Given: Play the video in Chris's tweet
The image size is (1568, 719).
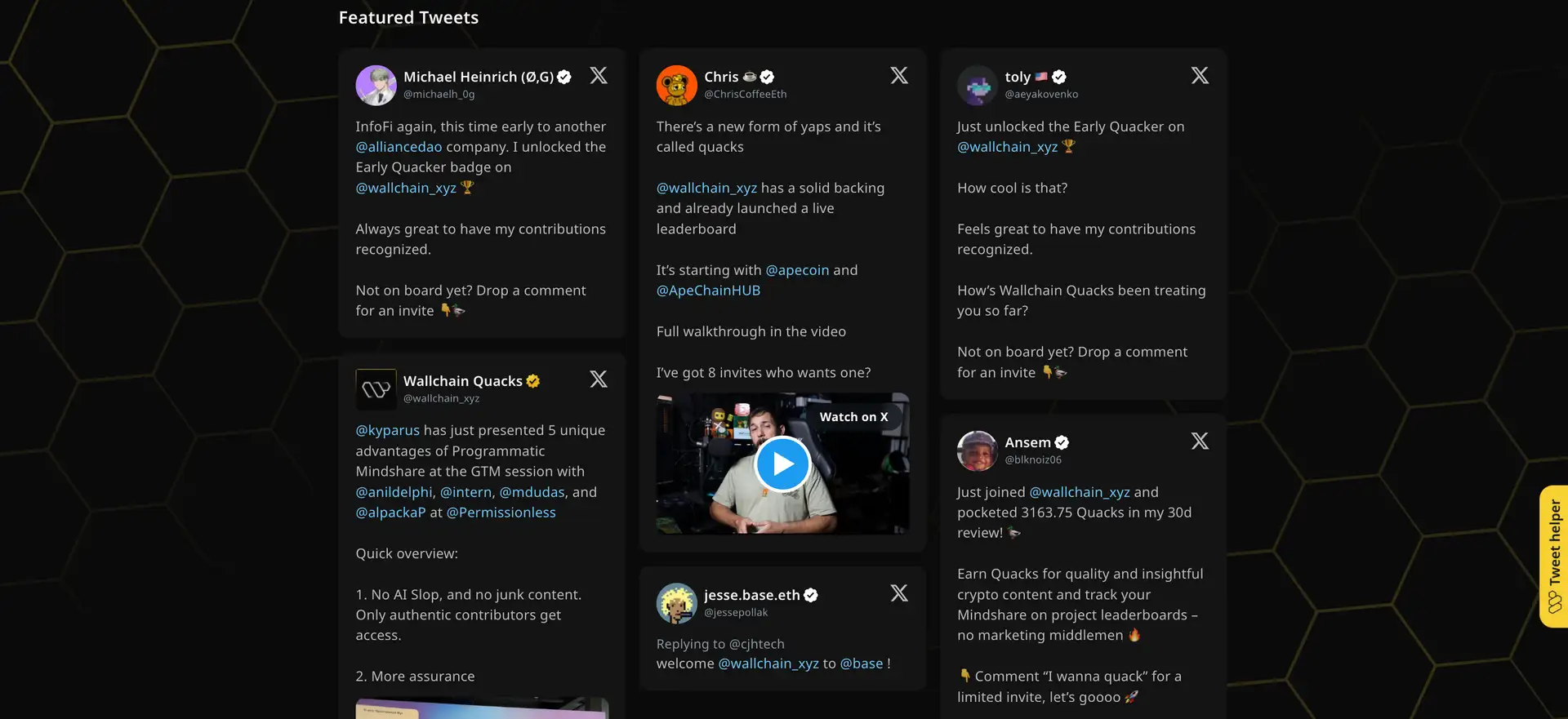Looking at the screenshot, I should click(782, 464).
